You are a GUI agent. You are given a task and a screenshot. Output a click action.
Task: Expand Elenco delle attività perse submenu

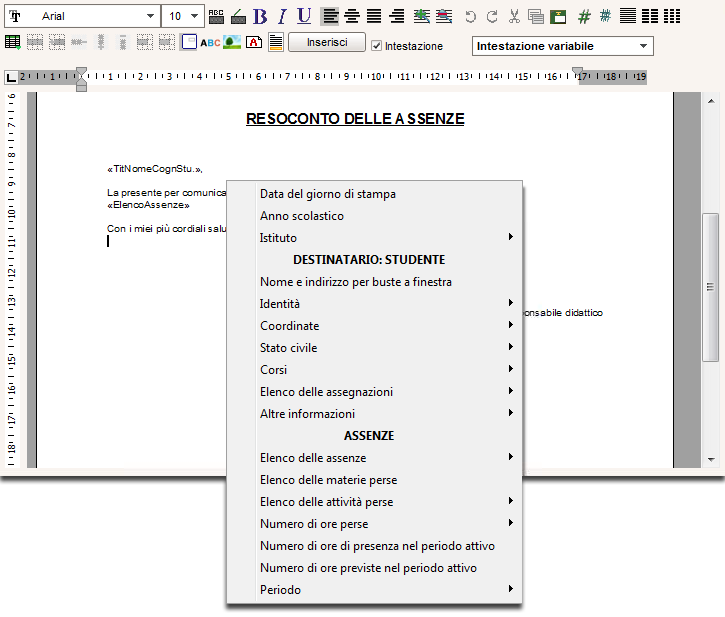pos(375,502)
